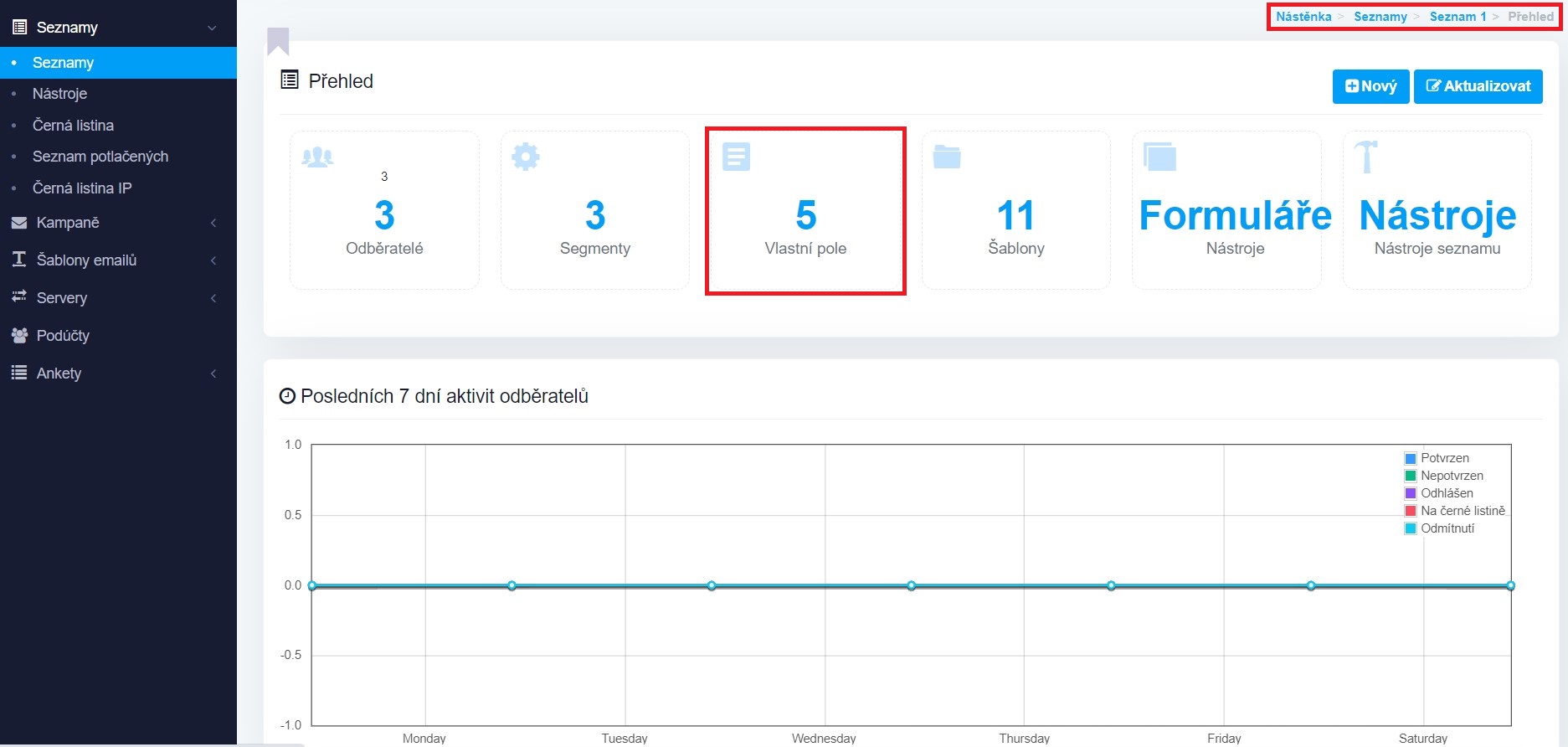Click the Ankety list icon
The image size is (1568, 747).
point(19,373)
